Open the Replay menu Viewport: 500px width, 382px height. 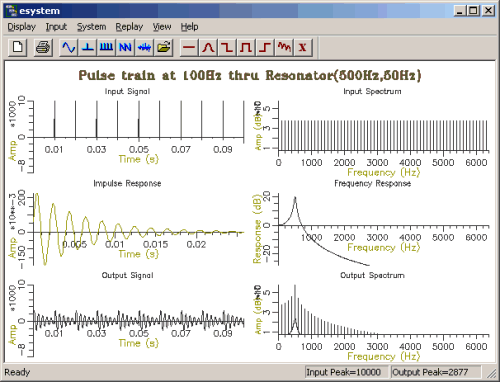pos(129,27)
